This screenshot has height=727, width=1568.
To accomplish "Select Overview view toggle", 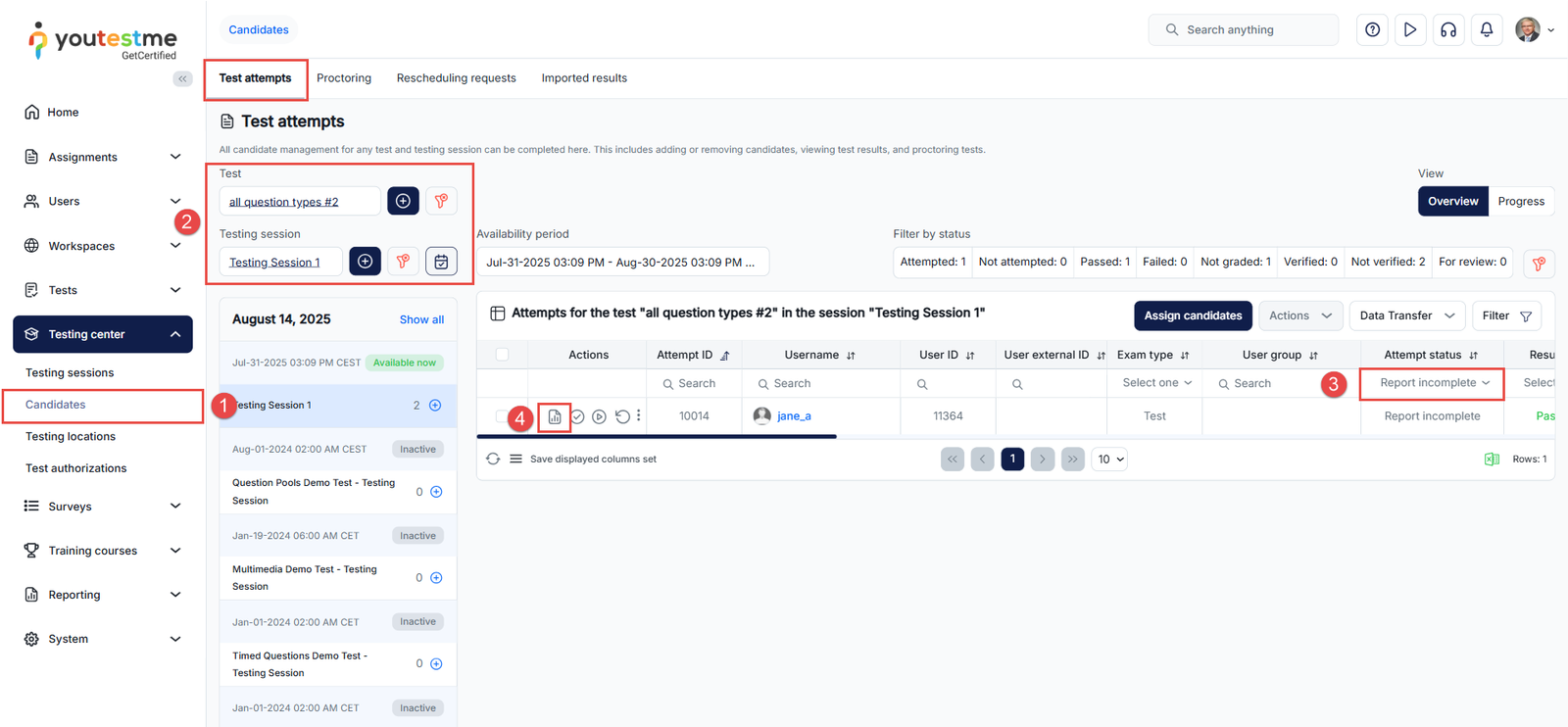I will [x=1452, y=201].
